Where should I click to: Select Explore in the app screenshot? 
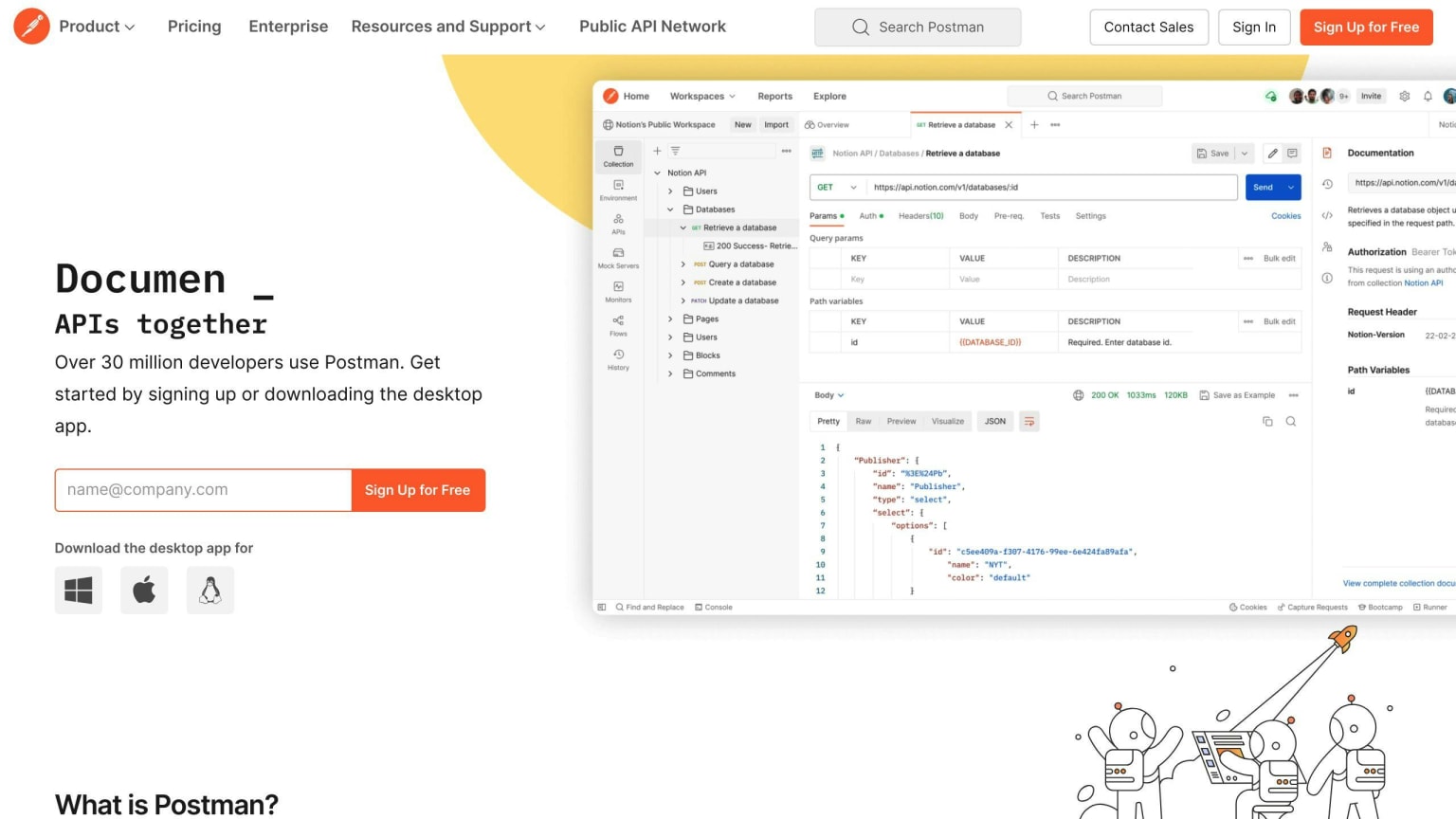click(829, 96)
